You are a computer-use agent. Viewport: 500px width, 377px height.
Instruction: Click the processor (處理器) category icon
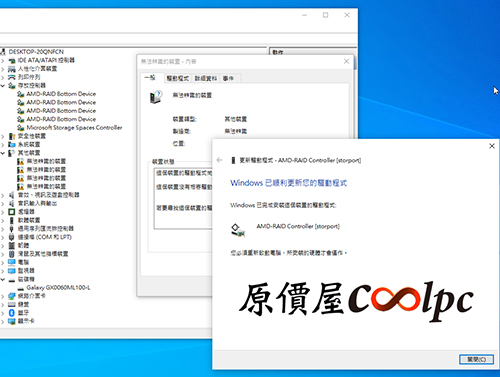pyautogui.click(x=12, y=212)
